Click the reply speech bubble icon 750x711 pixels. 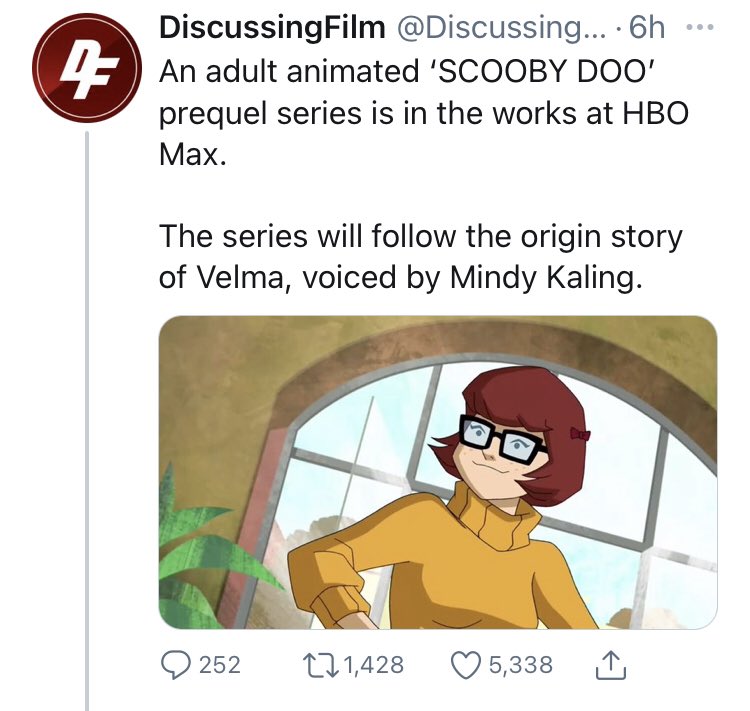176,664
